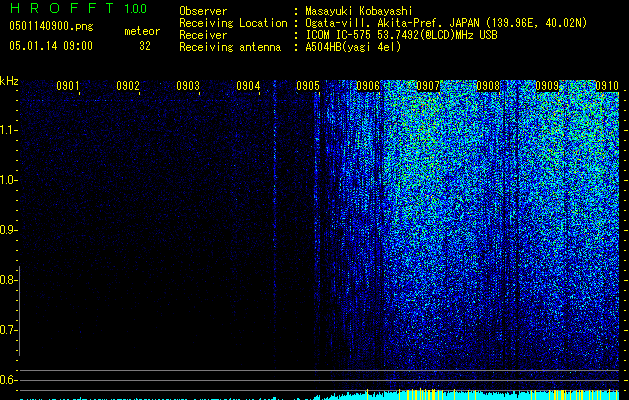Click the observer name Masayuki Kobayashi

tap(359, 11)
